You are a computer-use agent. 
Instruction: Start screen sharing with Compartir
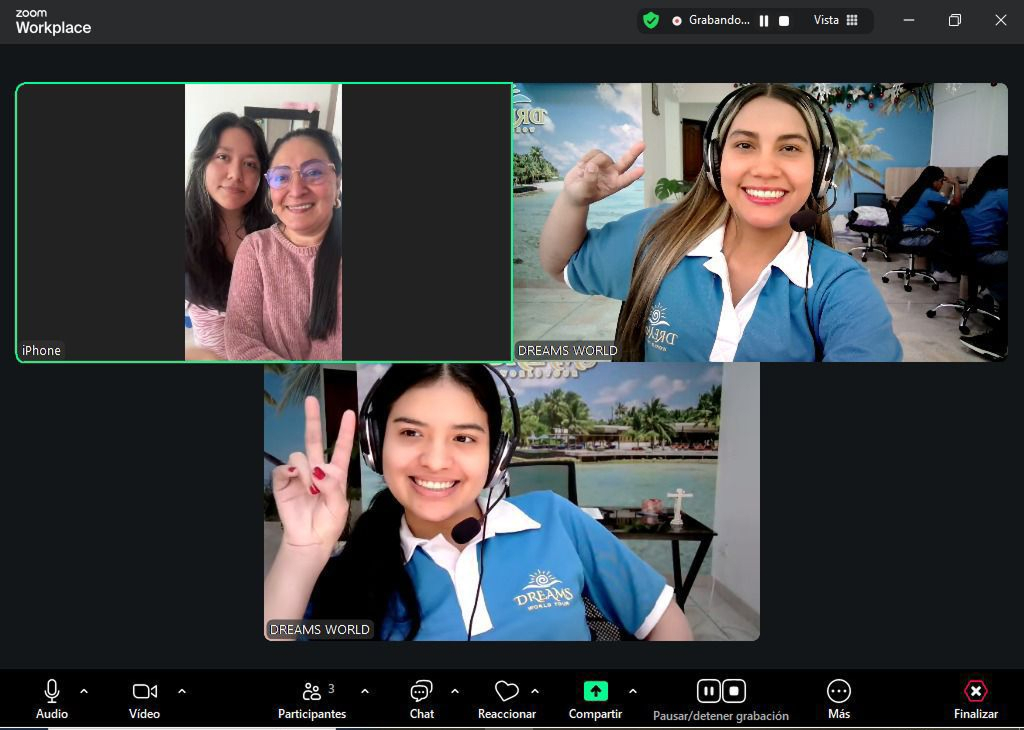[x=595, y=692]
